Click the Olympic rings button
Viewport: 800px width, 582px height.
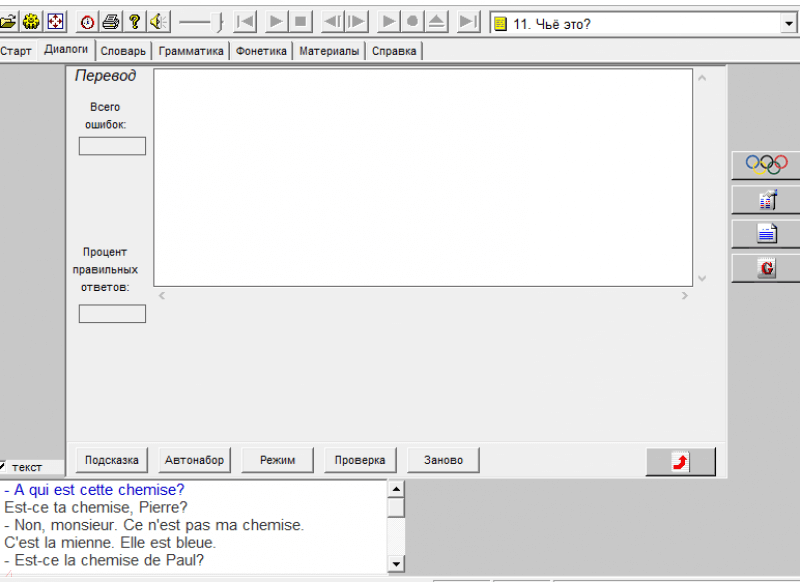point(766,164)
